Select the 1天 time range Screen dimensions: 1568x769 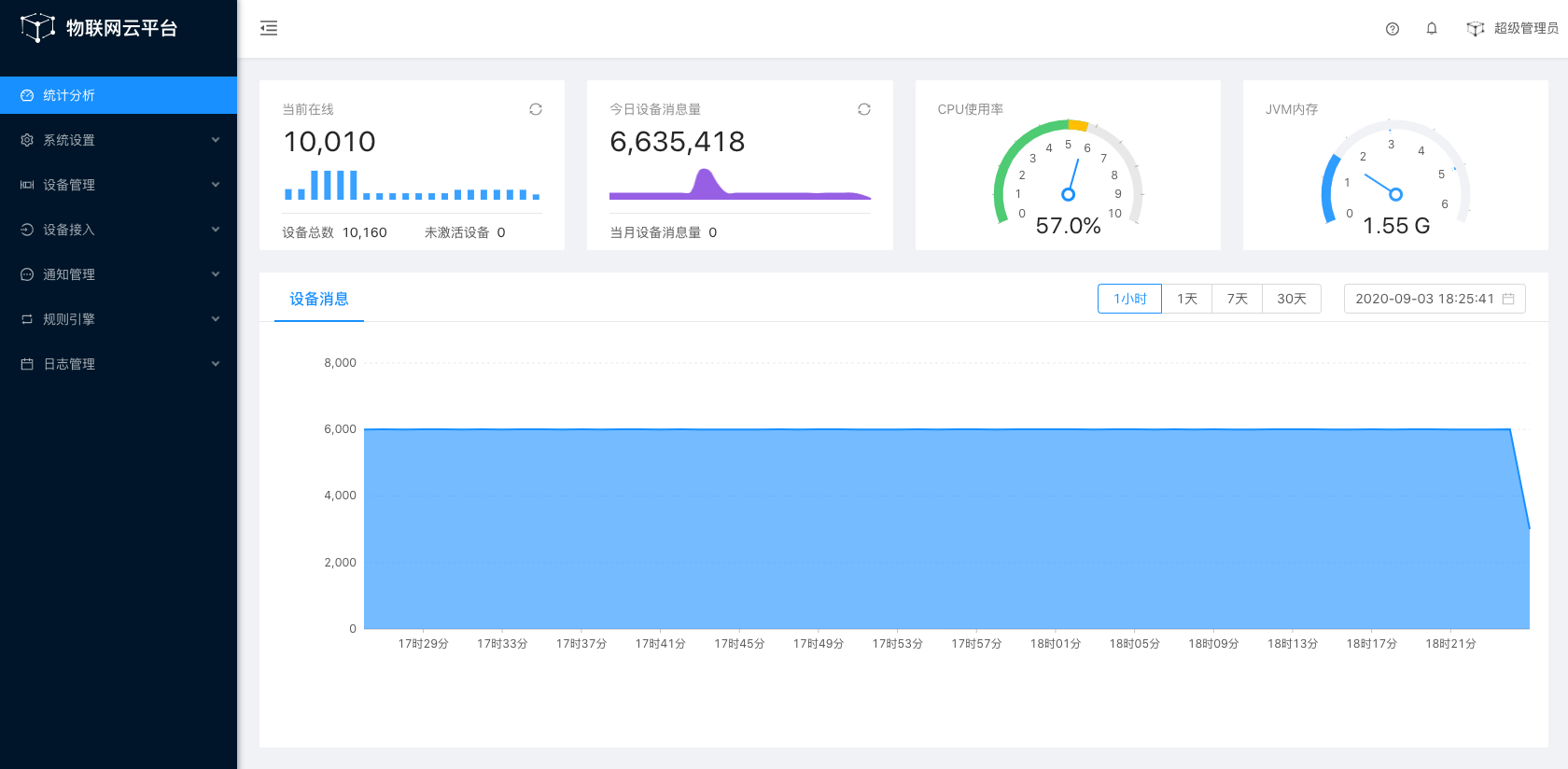(x=1186, y=299)
